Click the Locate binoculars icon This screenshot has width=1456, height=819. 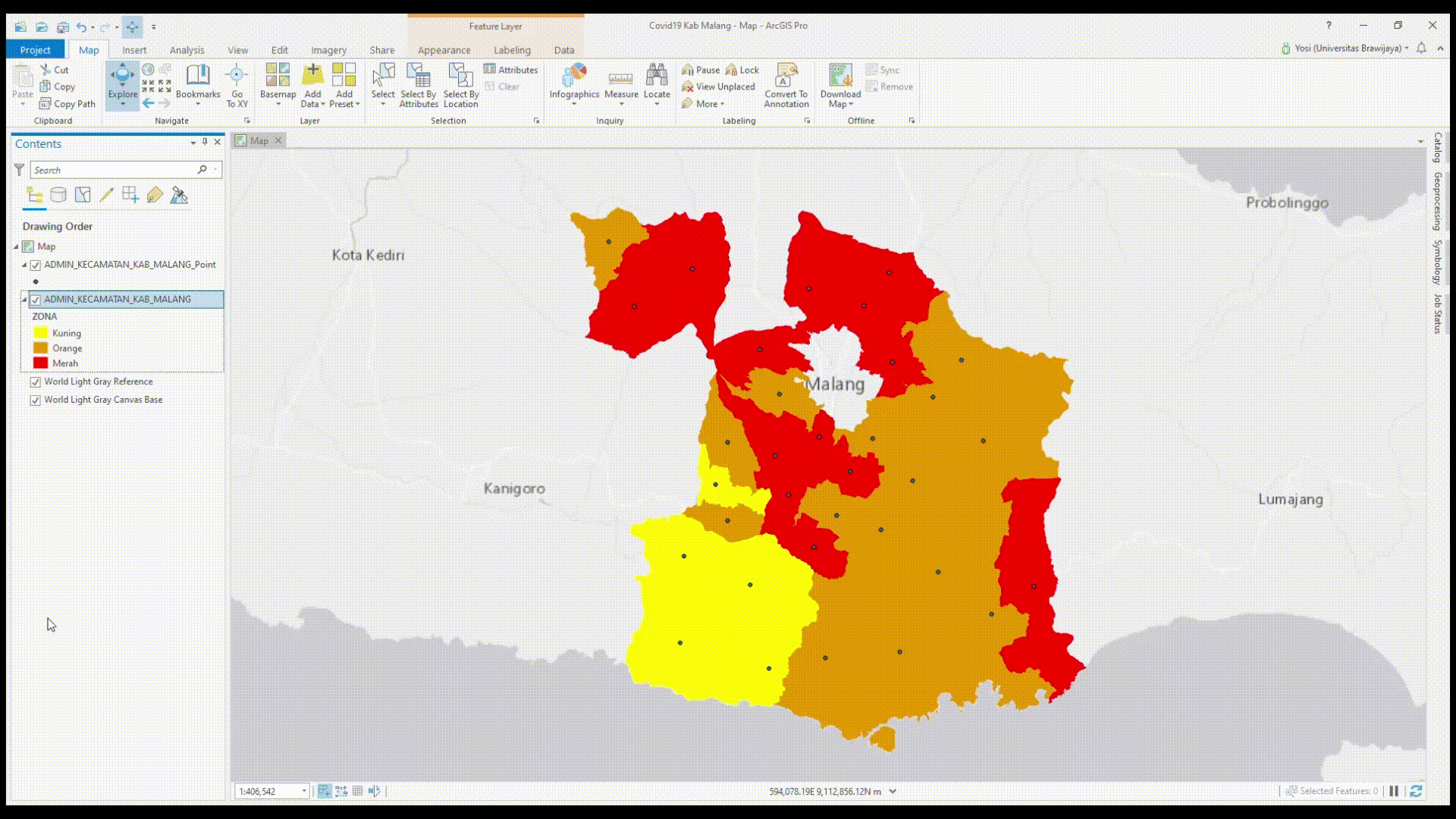pos(656,76)
